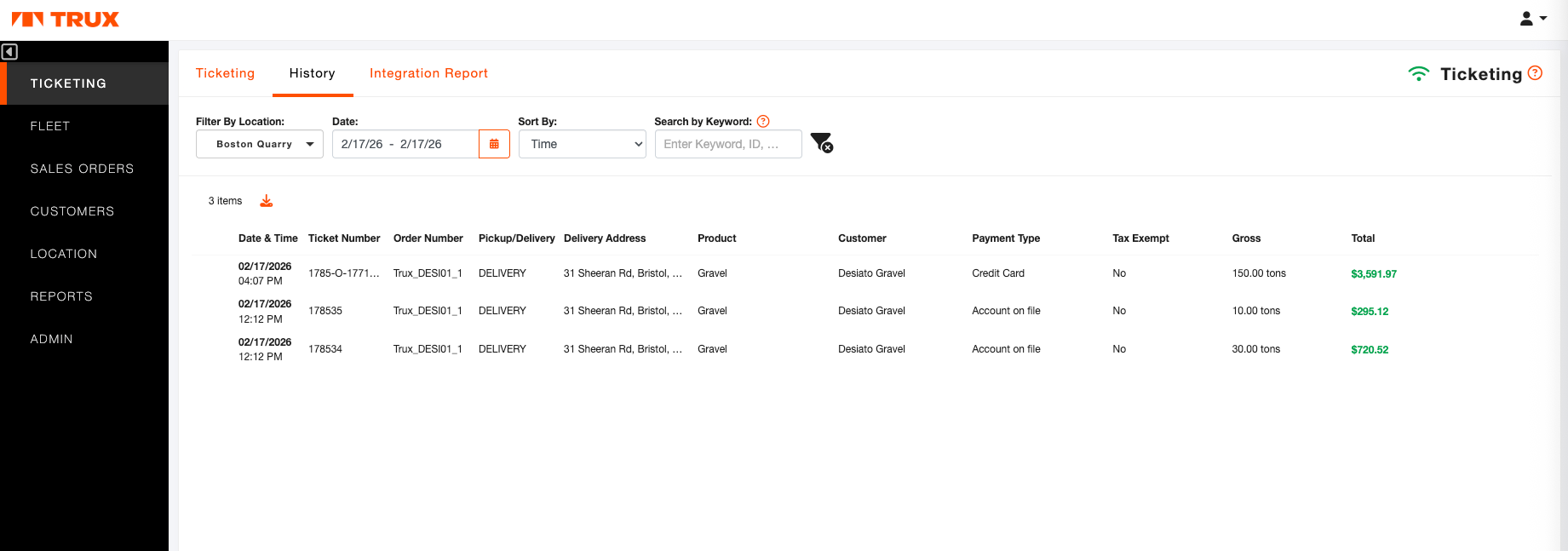This screenshot has width=1568, height=551.
Task: Open the Sort By Time dropdown
Action: tap(582, 144)
